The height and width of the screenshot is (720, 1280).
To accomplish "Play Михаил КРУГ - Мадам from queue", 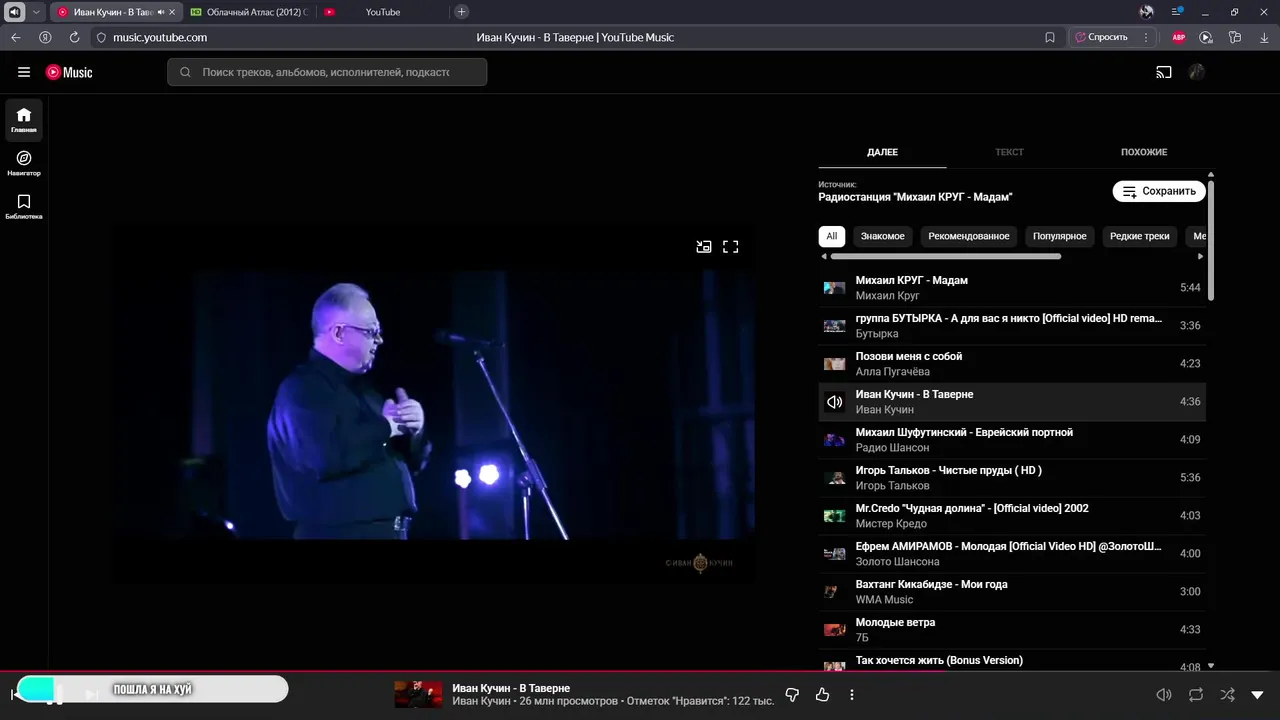I will [1012, 288].
